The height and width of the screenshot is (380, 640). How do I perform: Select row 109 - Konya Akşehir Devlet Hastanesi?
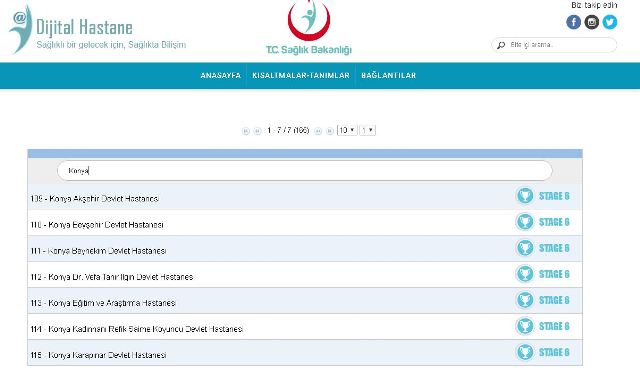pyautogui.click(x=304, y=197)
